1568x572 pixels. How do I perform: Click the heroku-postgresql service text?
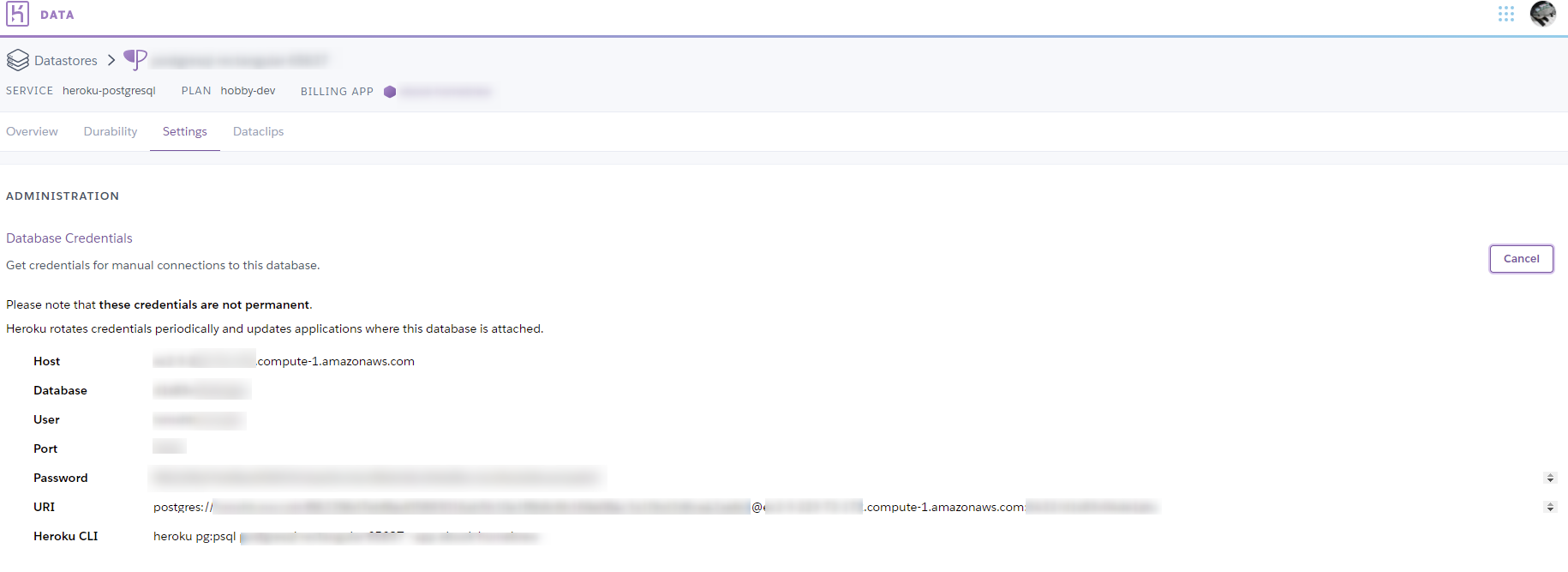pos(109,91)
